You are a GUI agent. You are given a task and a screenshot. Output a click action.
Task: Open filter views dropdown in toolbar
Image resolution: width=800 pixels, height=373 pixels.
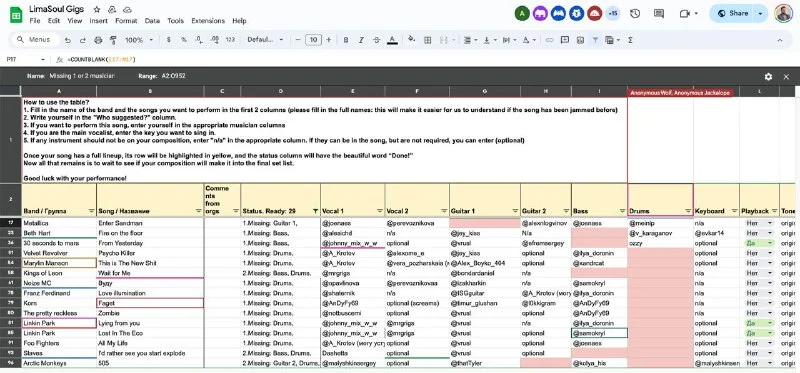612,40
